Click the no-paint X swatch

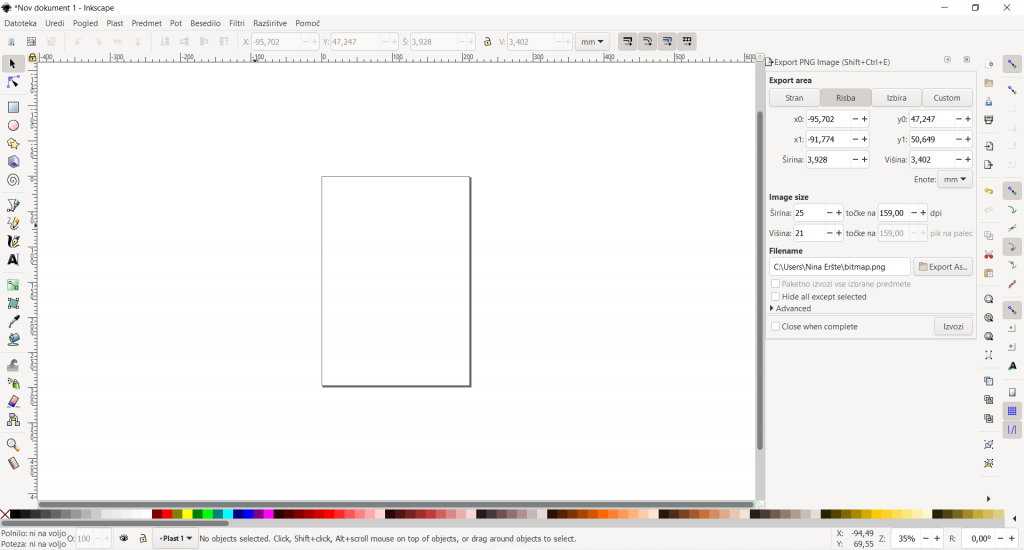click(x=5, y=515)
